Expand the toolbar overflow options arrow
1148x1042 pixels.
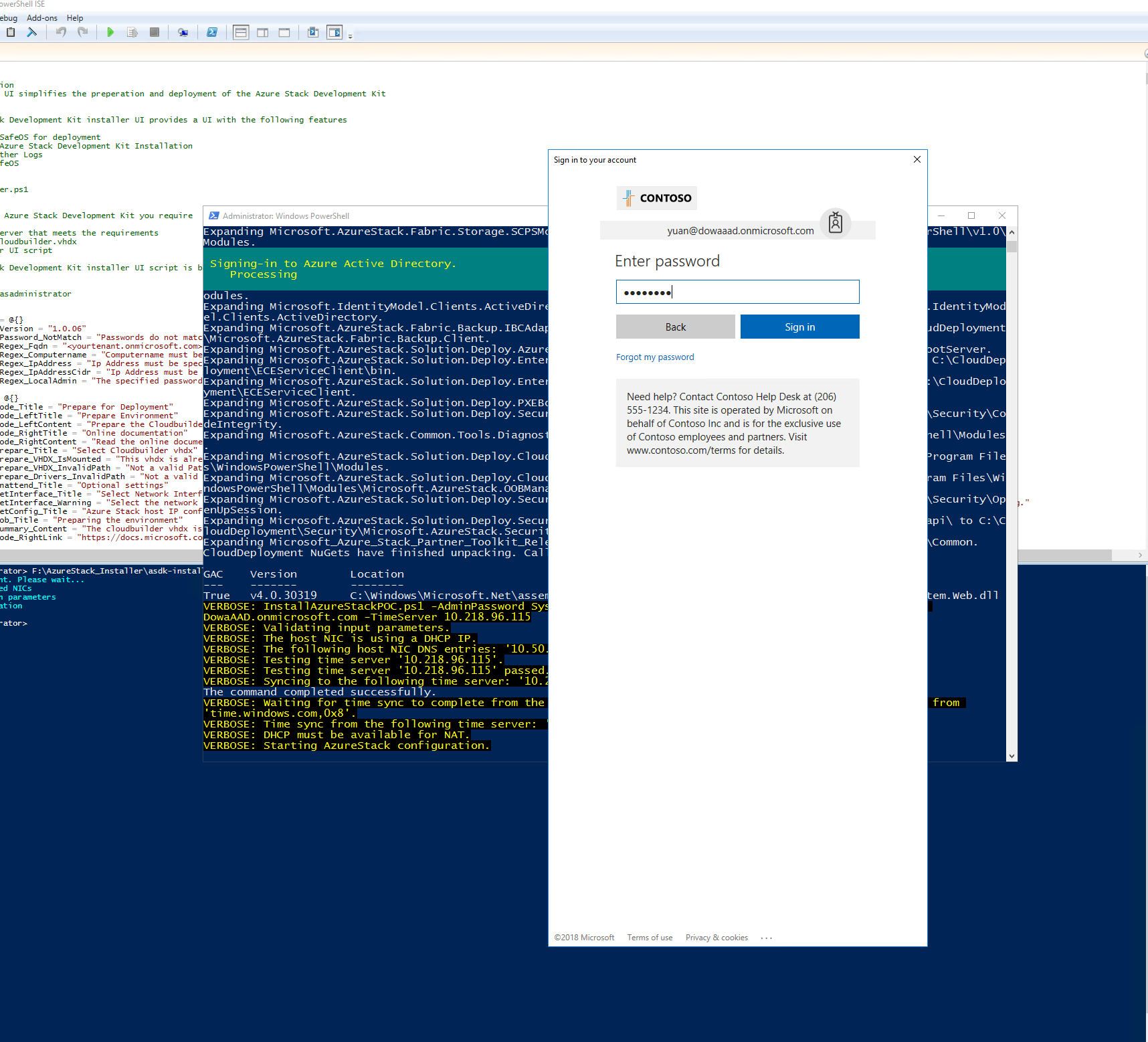pyautogui.click(x=350, y=36)
